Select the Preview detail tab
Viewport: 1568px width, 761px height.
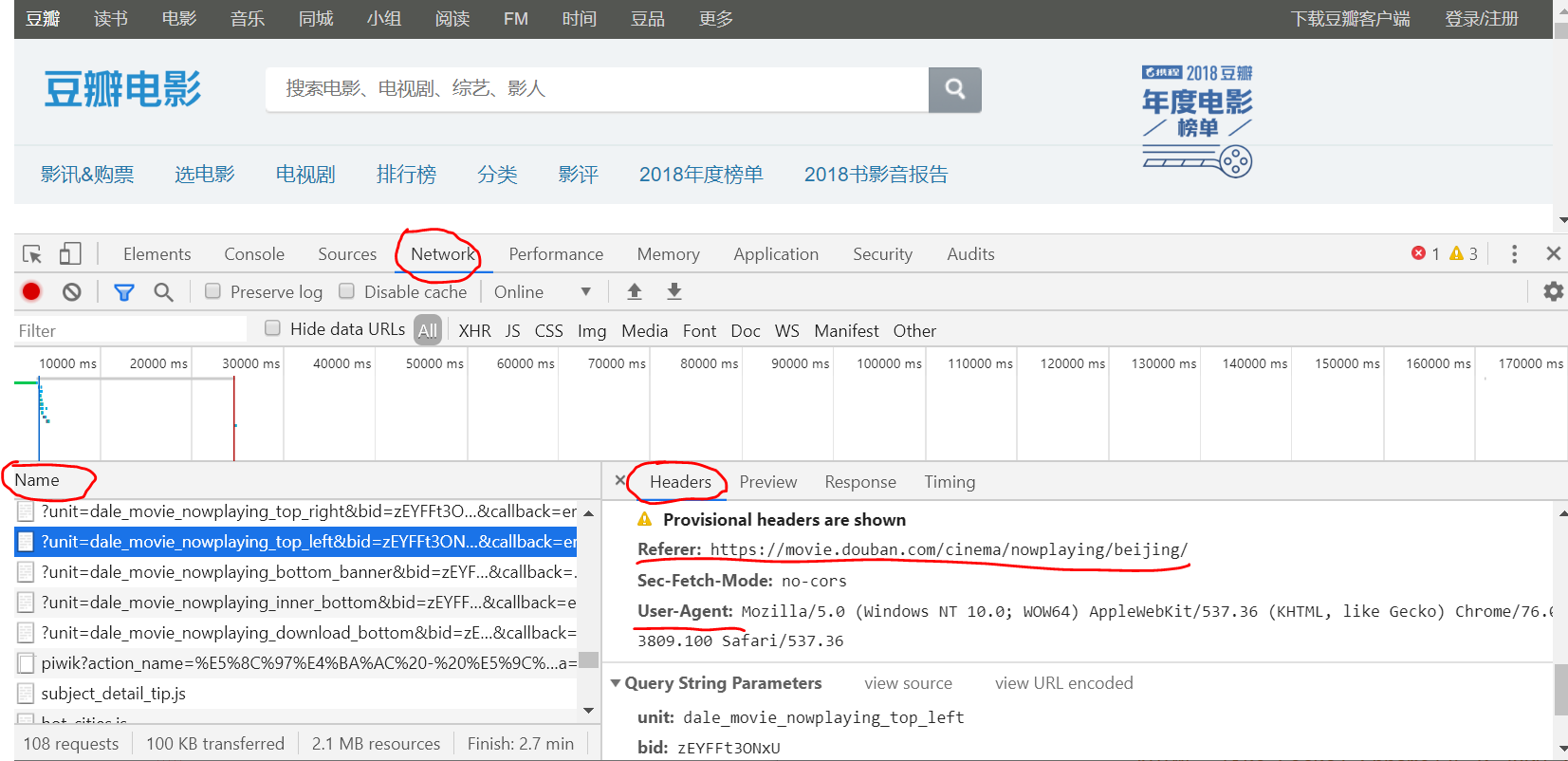[x=768, y=482]
